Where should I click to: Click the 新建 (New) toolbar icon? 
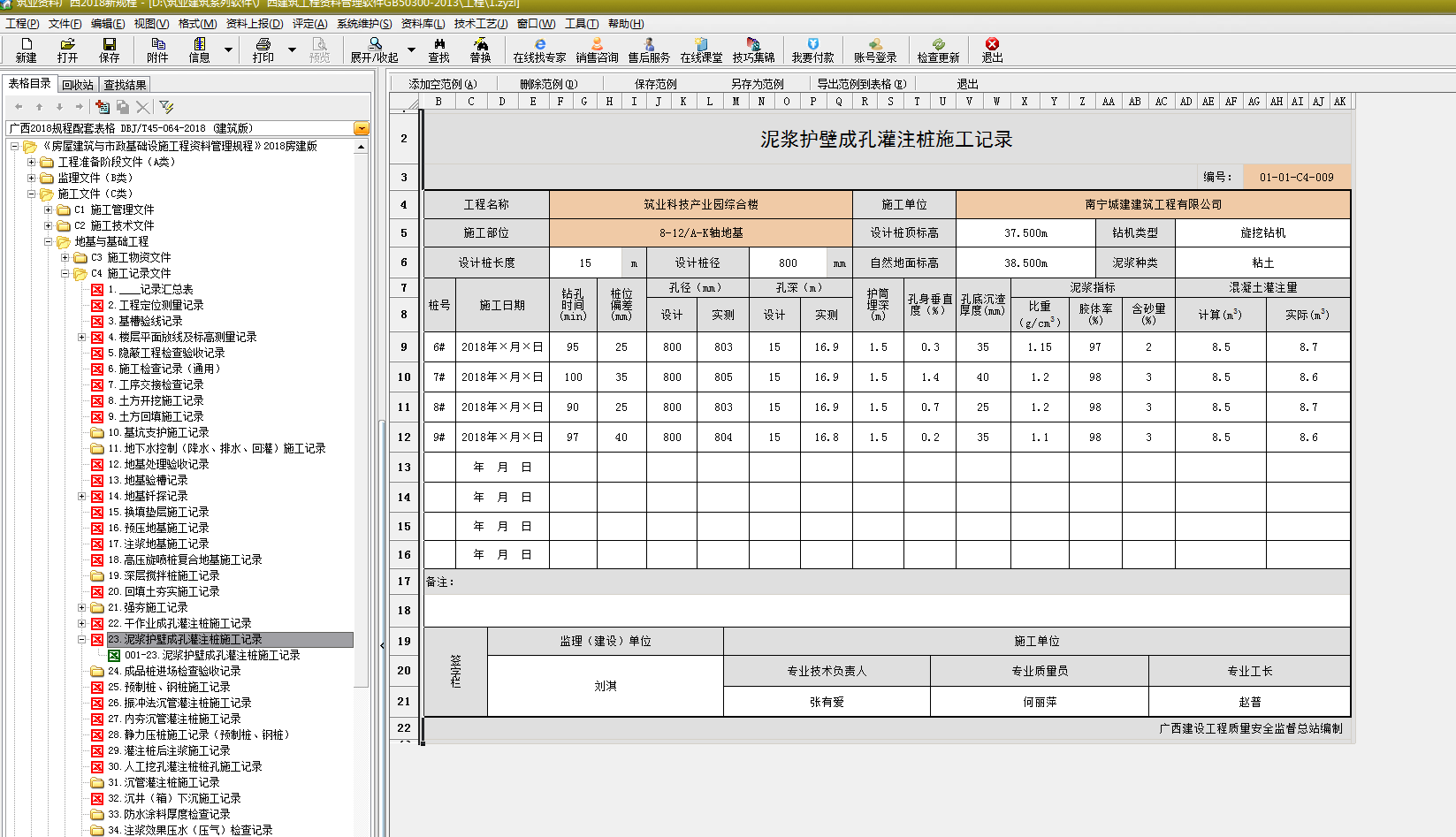pos(26,49)
